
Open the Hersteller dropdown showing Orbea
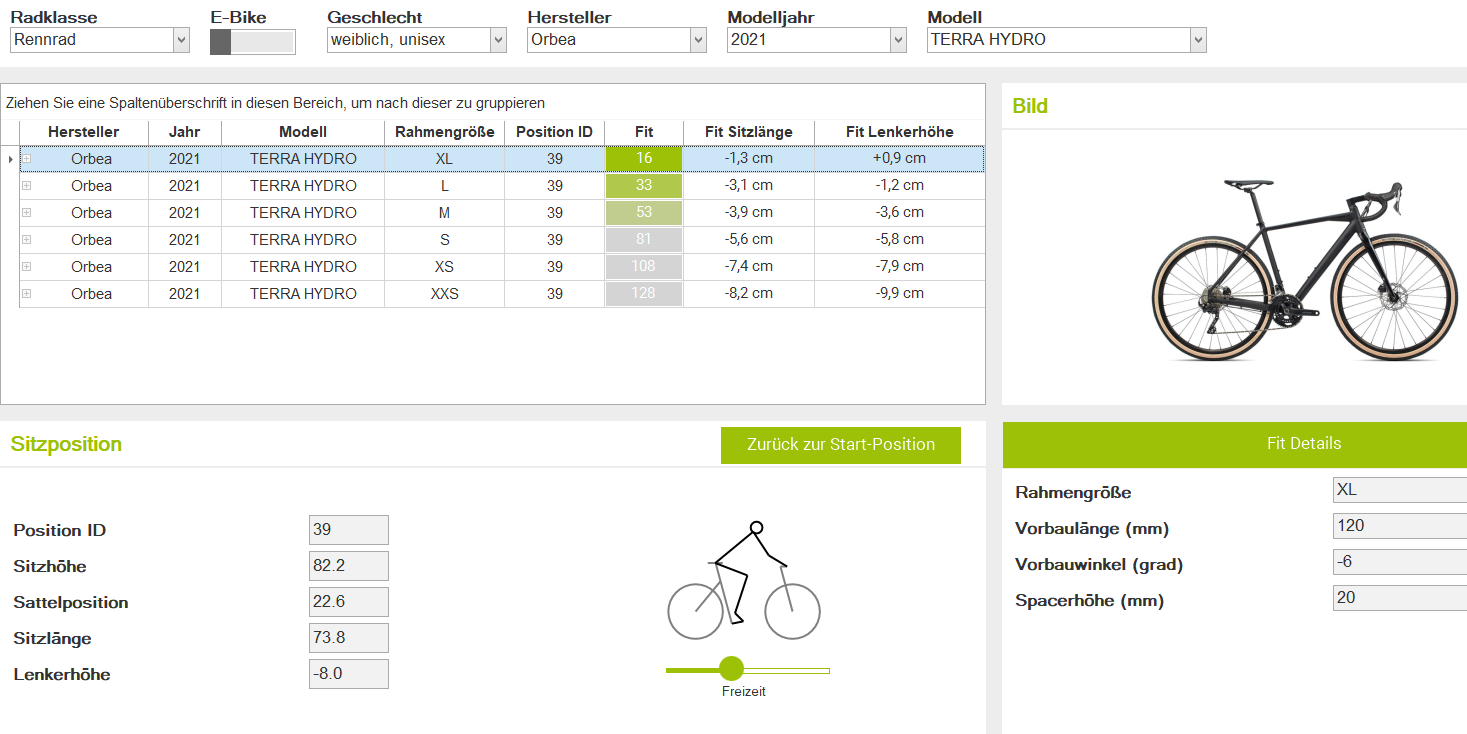(698, 40)
